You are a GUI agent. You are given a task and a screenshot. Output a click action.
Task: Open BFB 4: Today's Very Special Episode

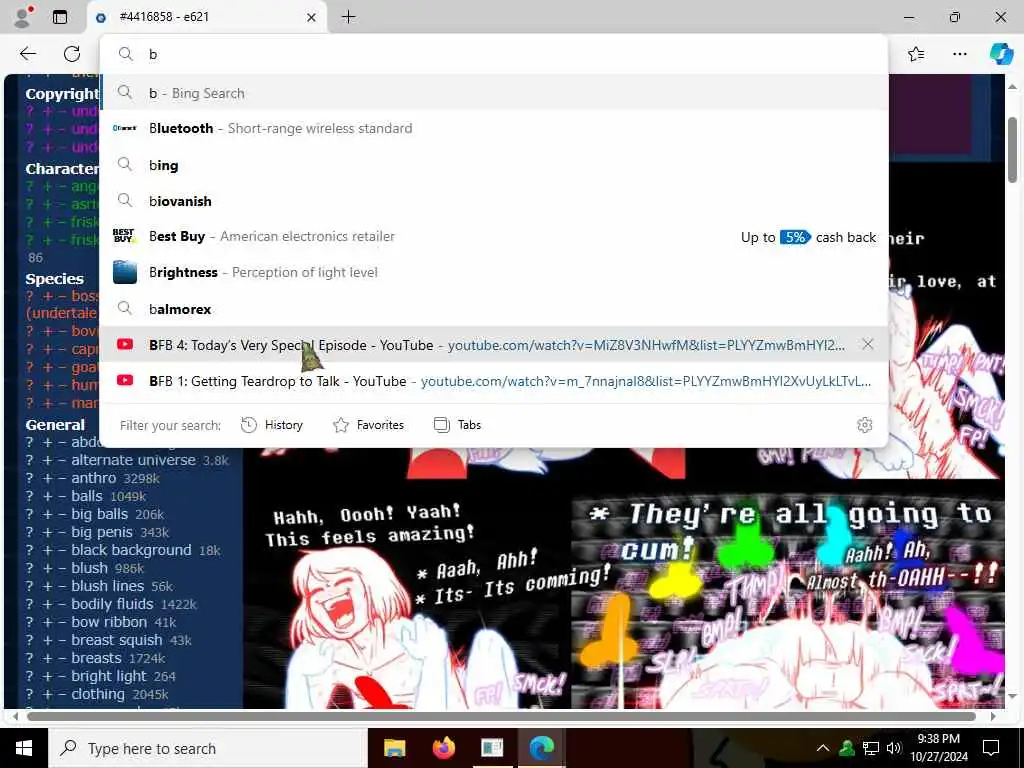(x=494, y=344)
